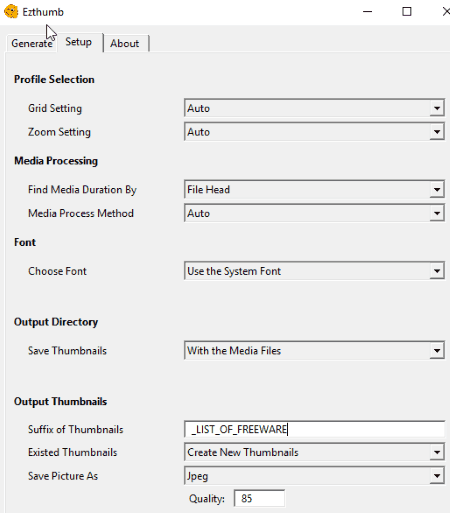Close the Ezthumb window
This screenshot has width=450, height=513.
coord(445,12)
